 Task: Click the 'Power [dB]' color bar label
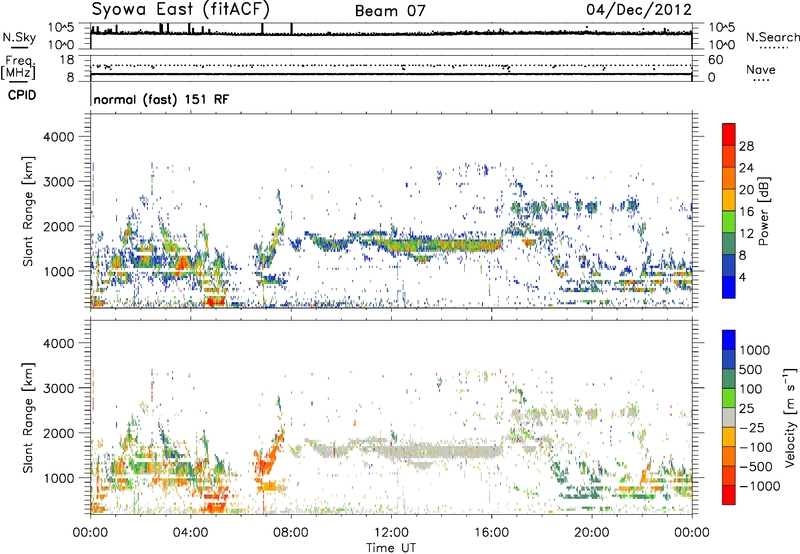tap(764, 211)
